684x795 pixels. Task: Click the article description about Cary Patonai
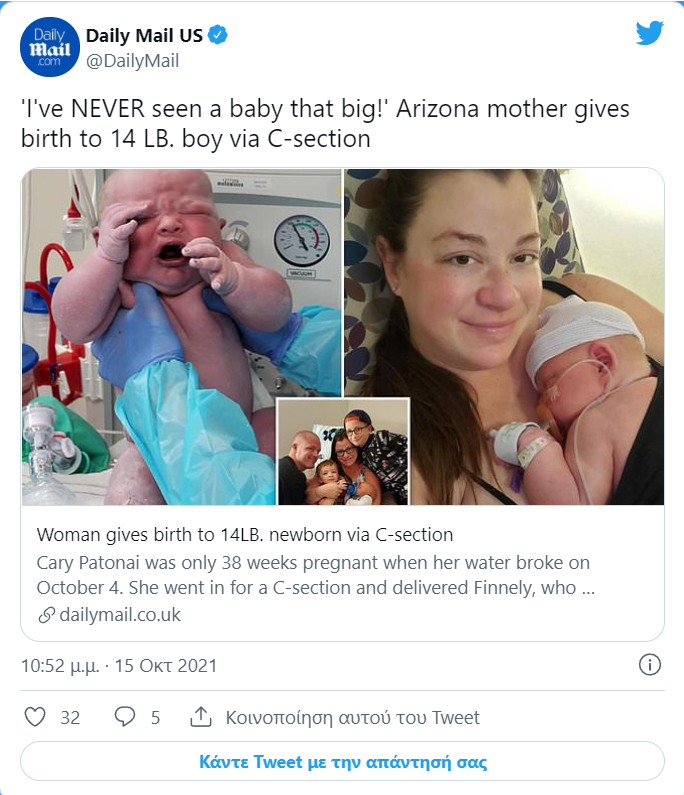[315, 574]
